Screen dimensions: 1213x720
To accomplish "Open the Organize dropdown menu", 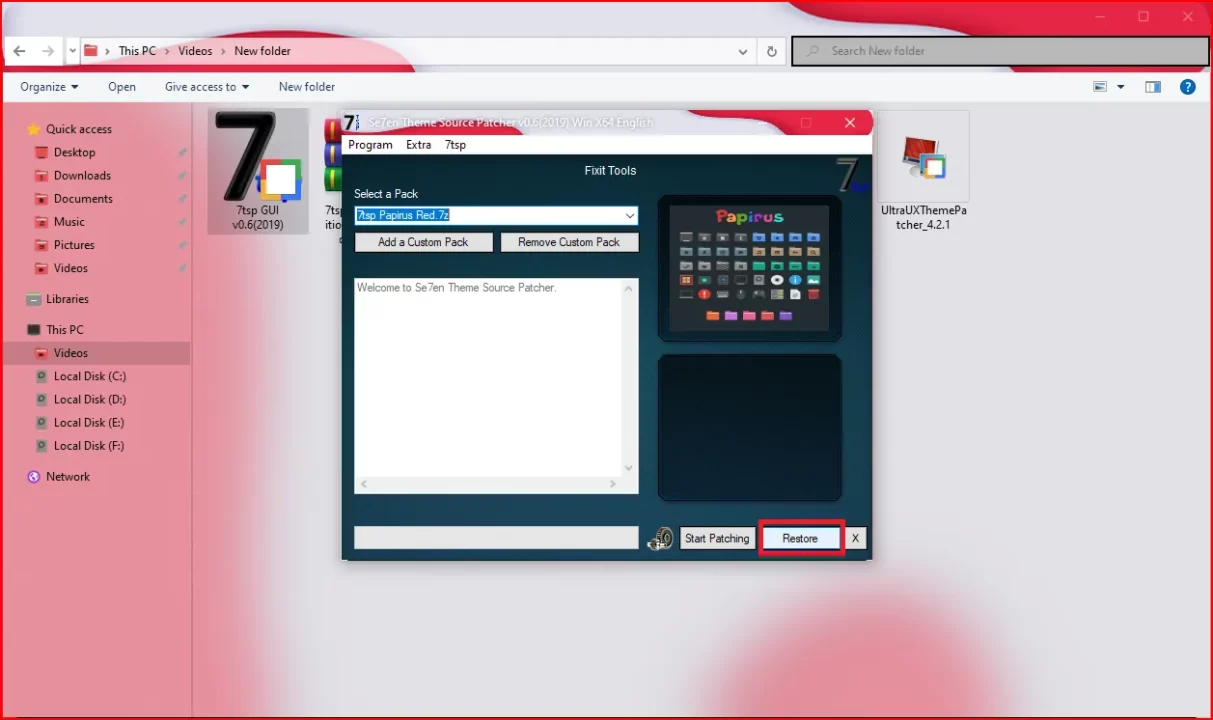I will point(49,87).
